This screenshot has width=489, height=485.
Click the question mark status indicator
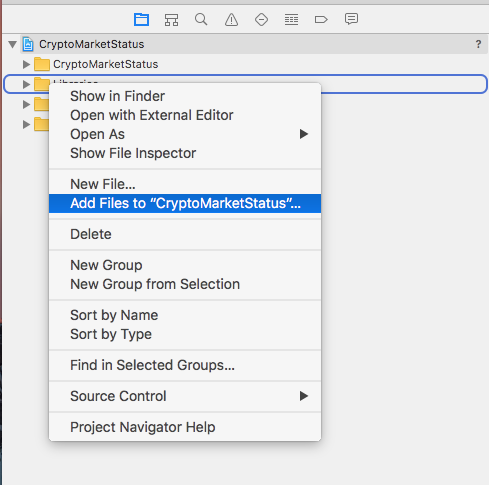478,44
